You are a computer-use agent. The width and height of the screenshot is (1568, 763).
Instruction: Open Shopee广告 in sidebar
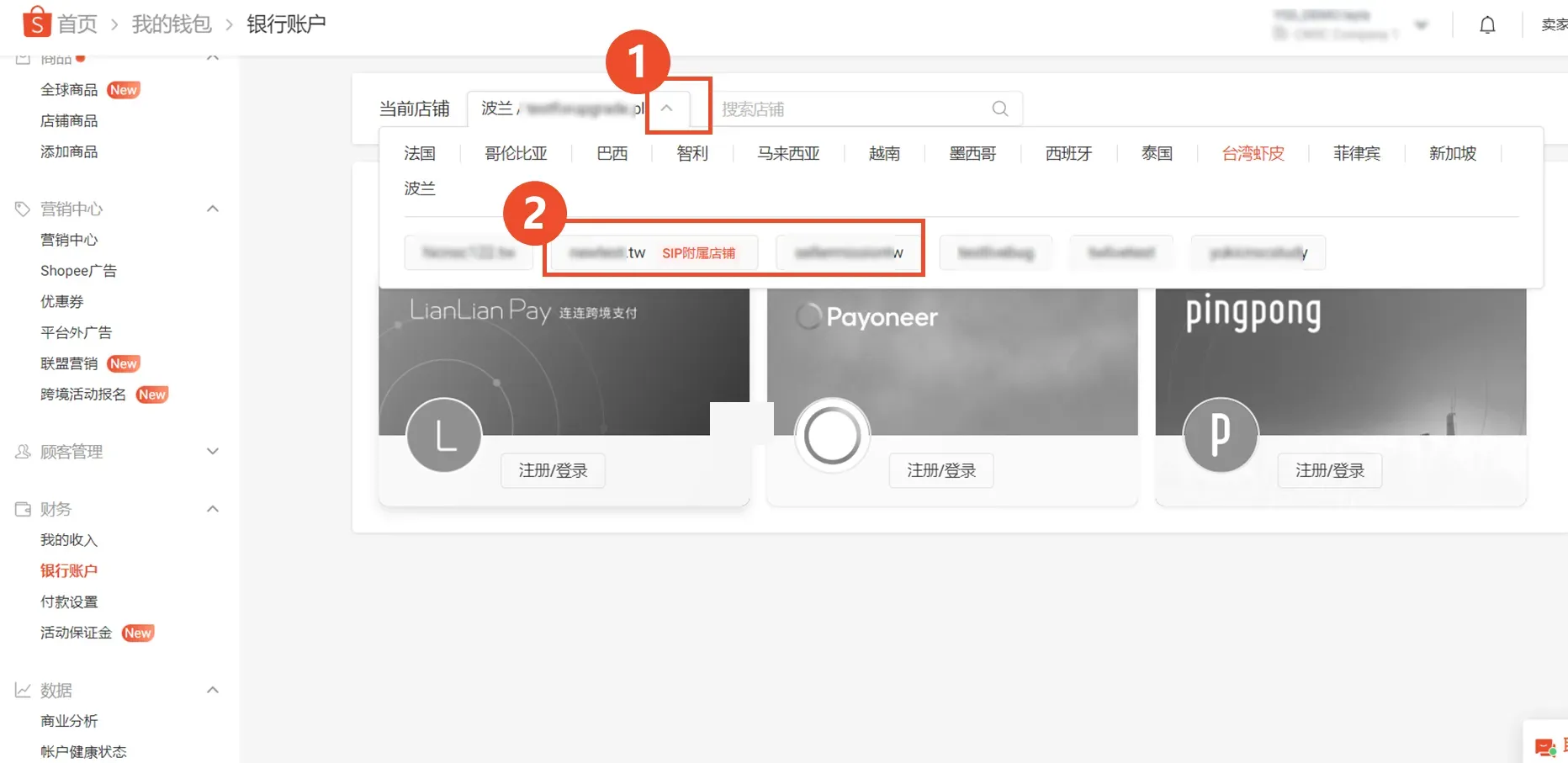tap(78, 271)
